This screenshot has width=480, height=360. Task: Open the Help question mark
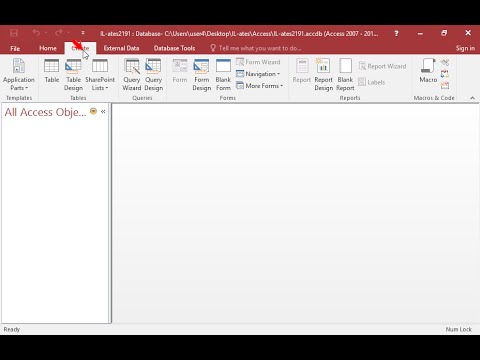click(x=396, y=33)
